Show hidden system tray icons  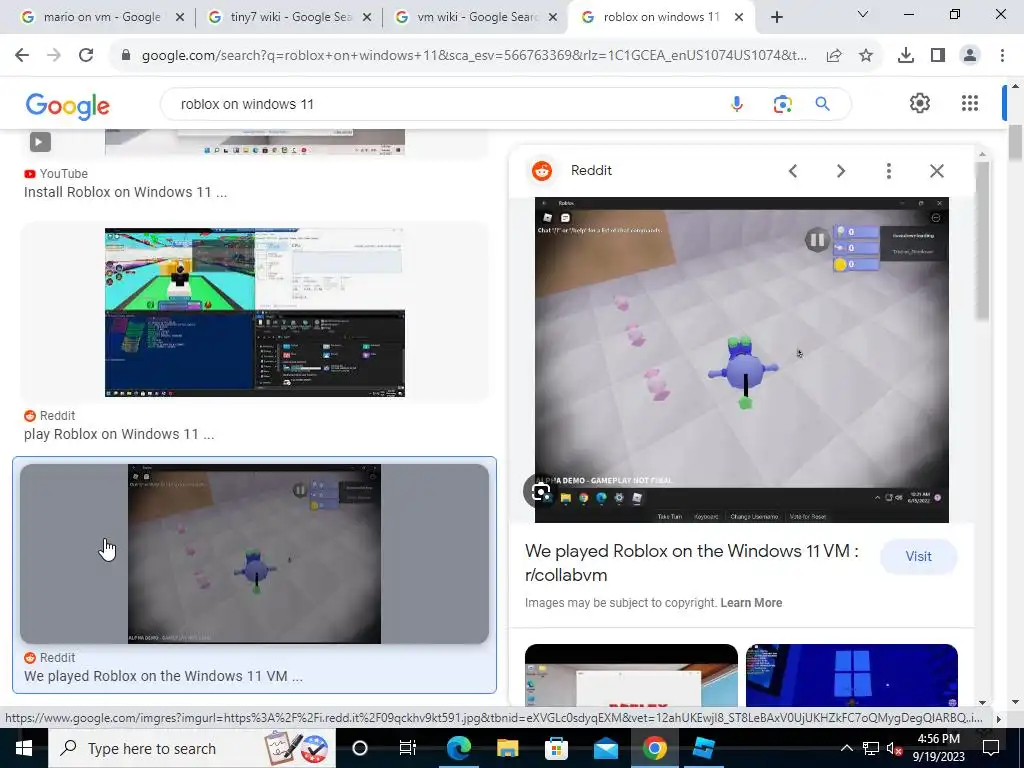coord(846,748)
